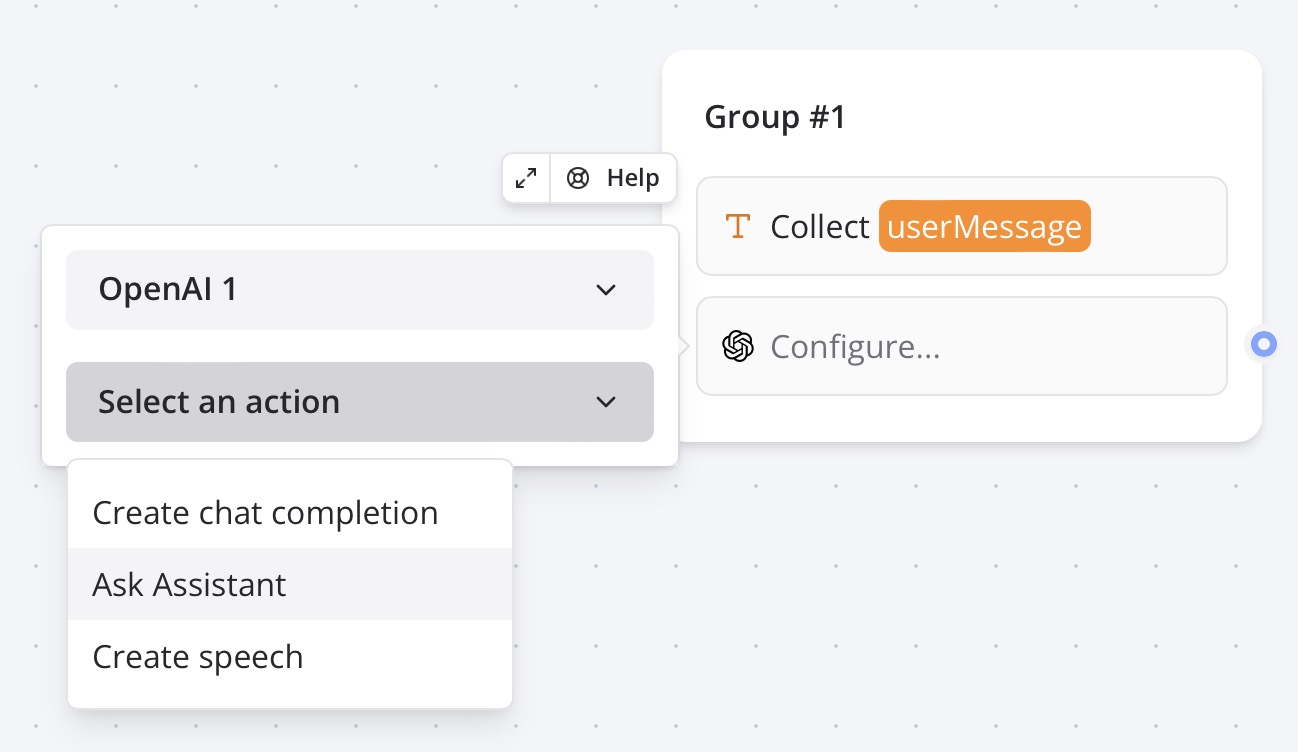Screen dimensions: 1298x752
Task: Open the Configure... OpenAI block
Action: pos(962,346)
